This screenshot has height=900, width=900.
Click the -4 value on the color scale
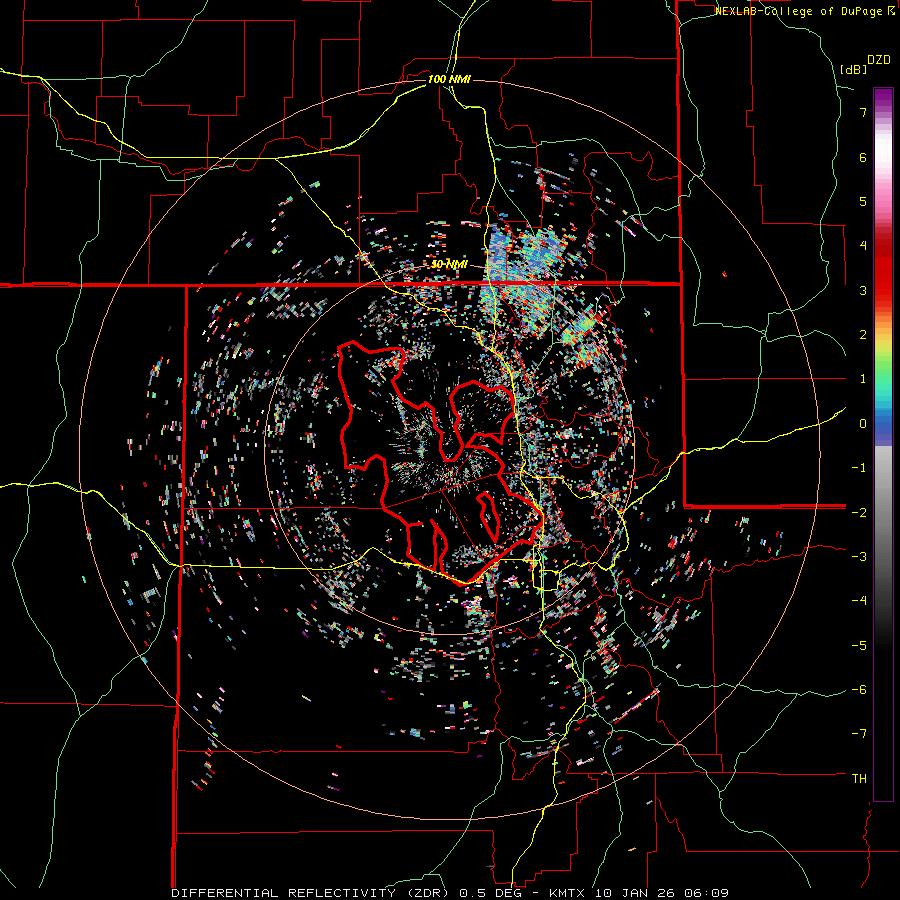[859, 601]
